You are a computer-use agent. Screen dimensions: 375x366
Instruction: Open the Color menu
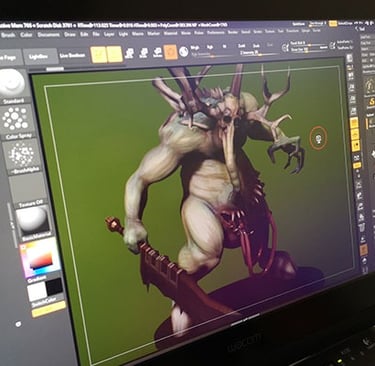tap(26, 35)
